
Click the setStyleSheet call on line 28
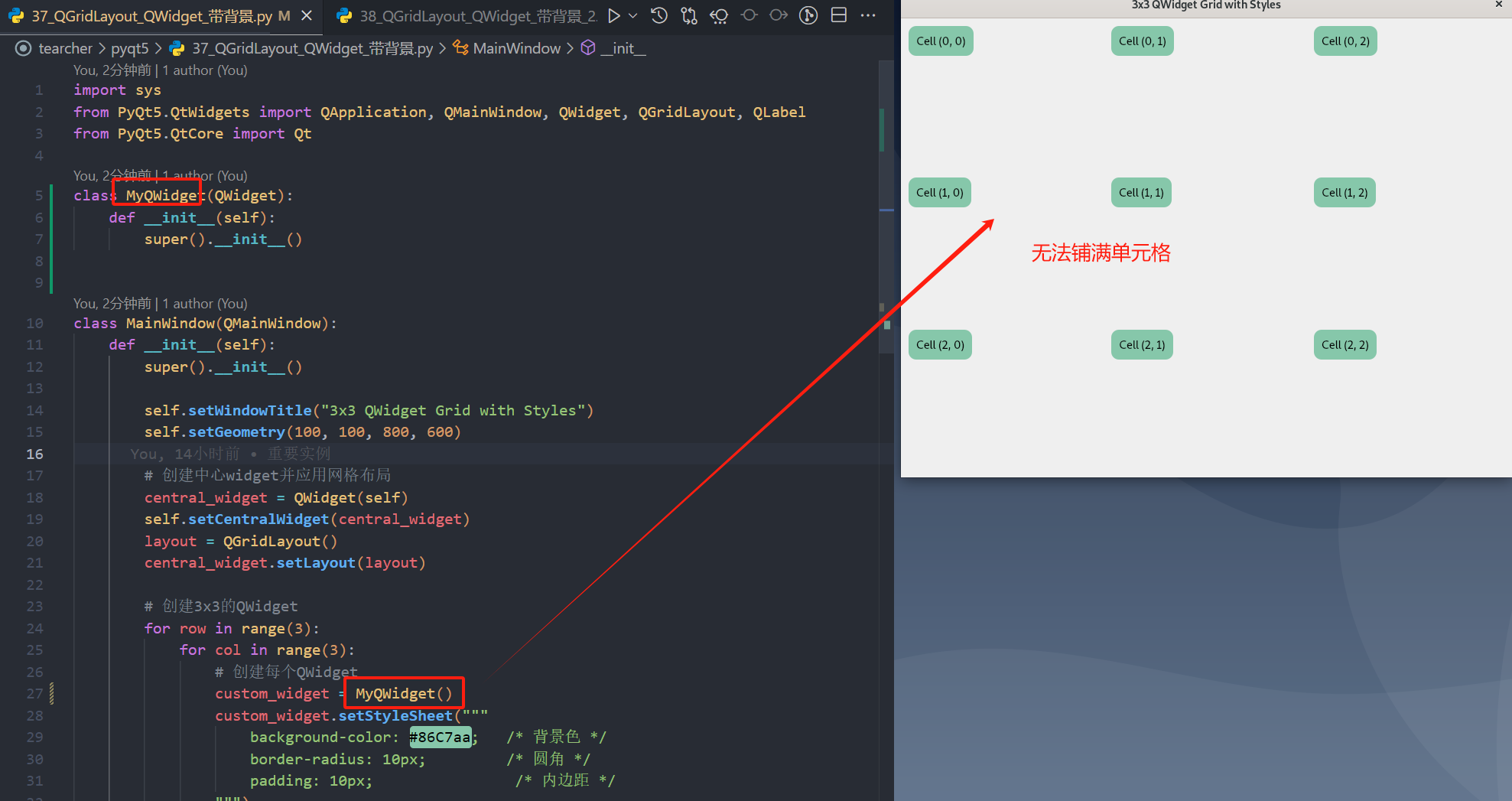pyautogui.click(x=395, y=716)
